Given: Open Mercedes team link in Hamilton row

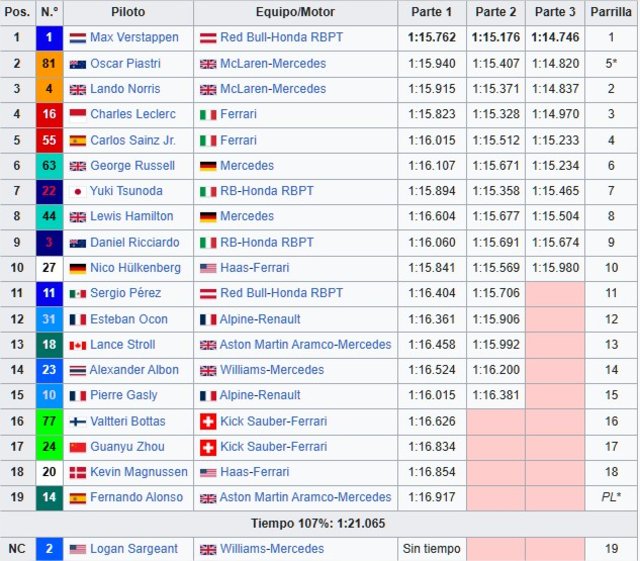Looking at the screenshot, I should tap(247, 216).
